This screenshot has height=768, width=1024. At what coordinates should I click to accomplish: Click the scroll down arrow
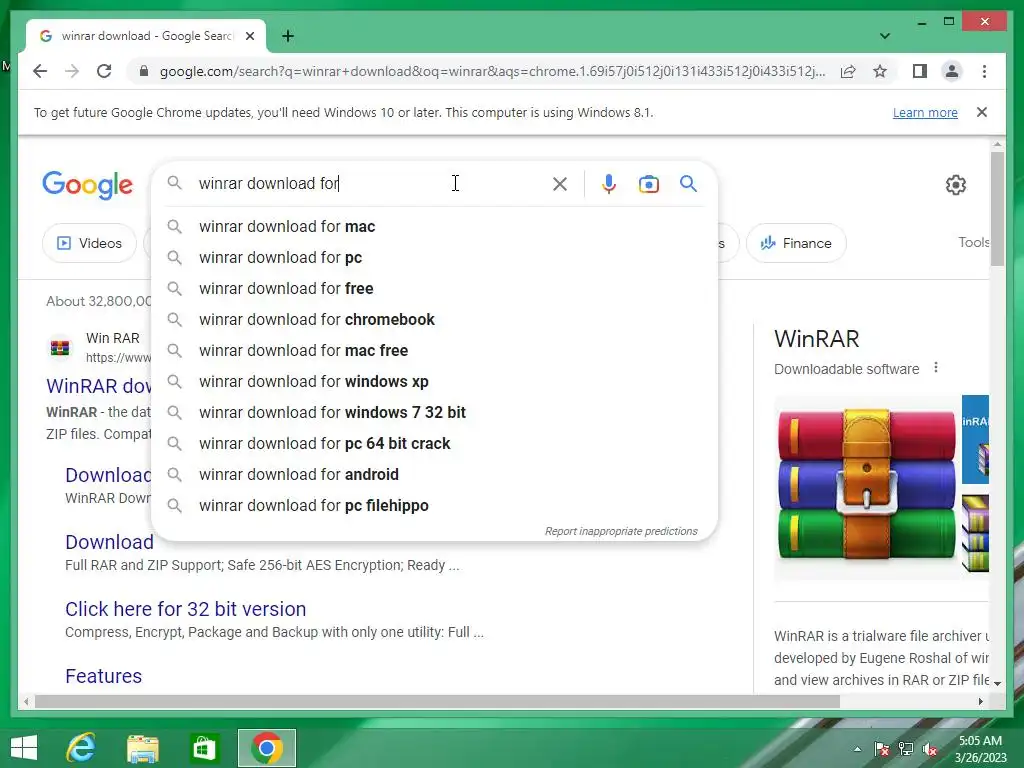point(997,682)
